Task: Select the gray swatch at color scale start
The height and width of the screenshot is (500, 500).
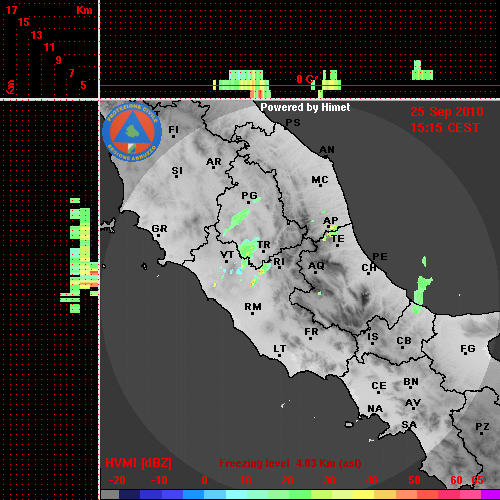Action: [x=110, y=495]
